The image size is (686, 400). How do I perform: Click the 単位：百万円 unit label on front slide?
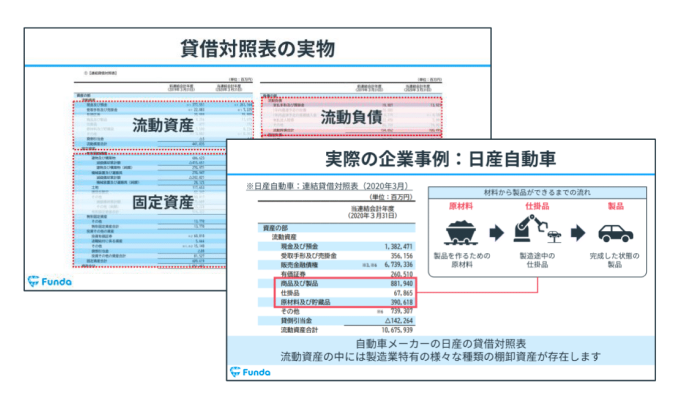point(391,197)
